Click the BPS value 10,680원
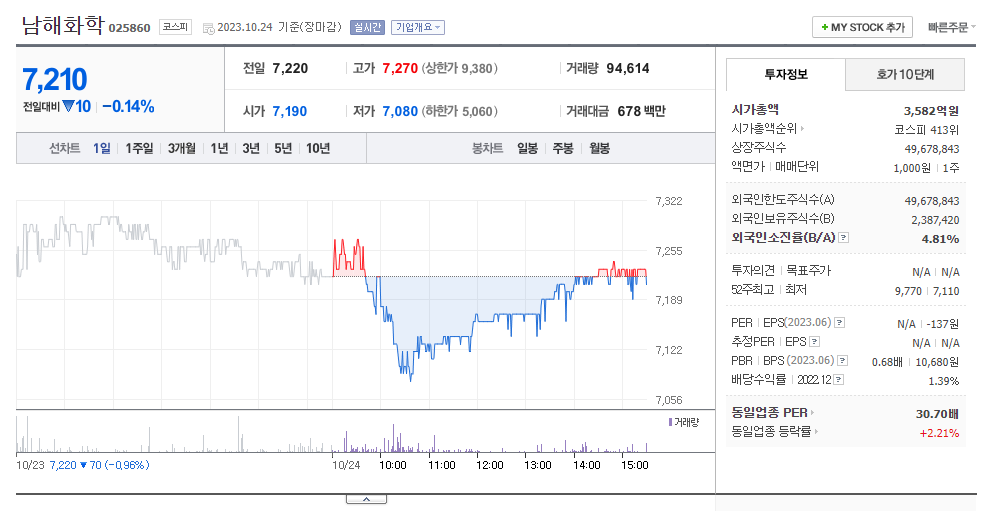Image resolution: width=988 pixels, height=511 pixels. (x=937, y=362)
